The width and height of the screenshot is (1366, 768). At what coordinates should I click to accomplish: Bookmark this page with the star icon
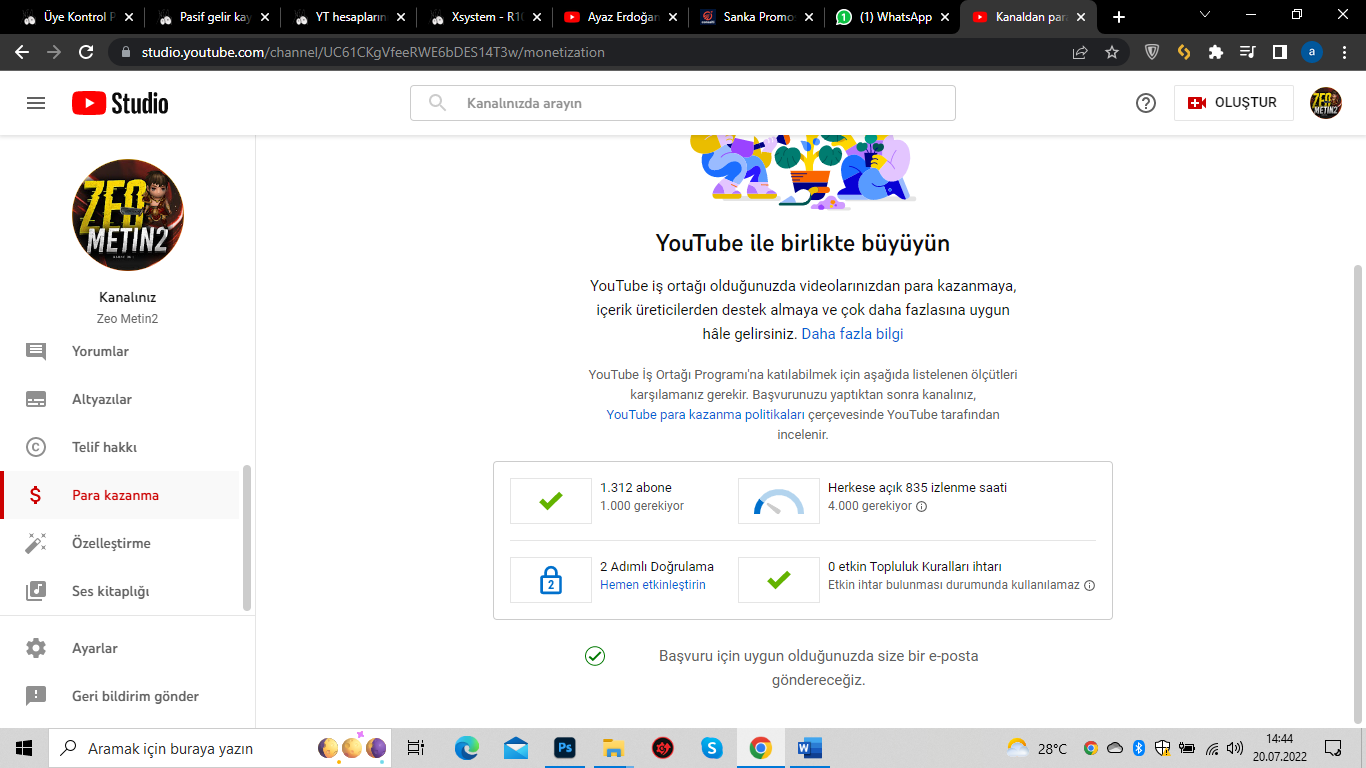(1112, 52)
